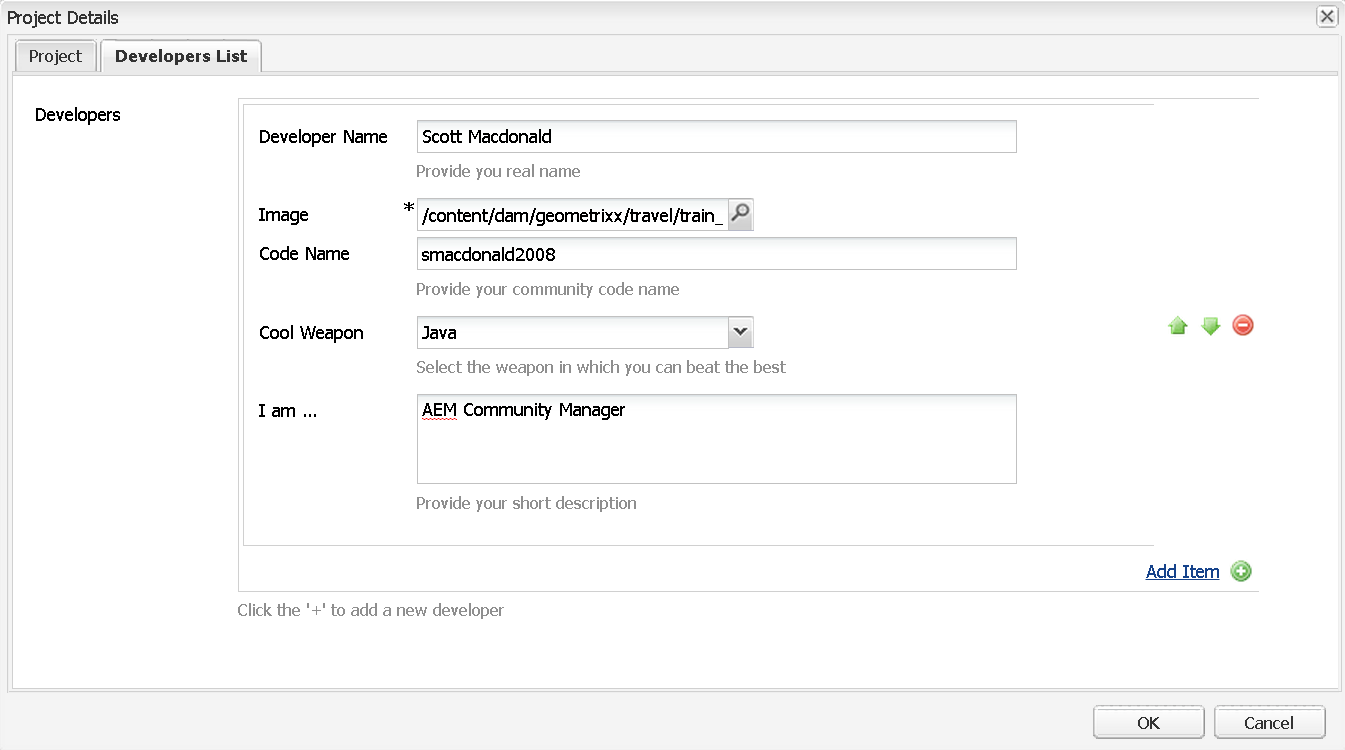Remove the Scott Macdonald developer entry
The width and height of the screenshot is (1345, 750).
click(1243, 325)
